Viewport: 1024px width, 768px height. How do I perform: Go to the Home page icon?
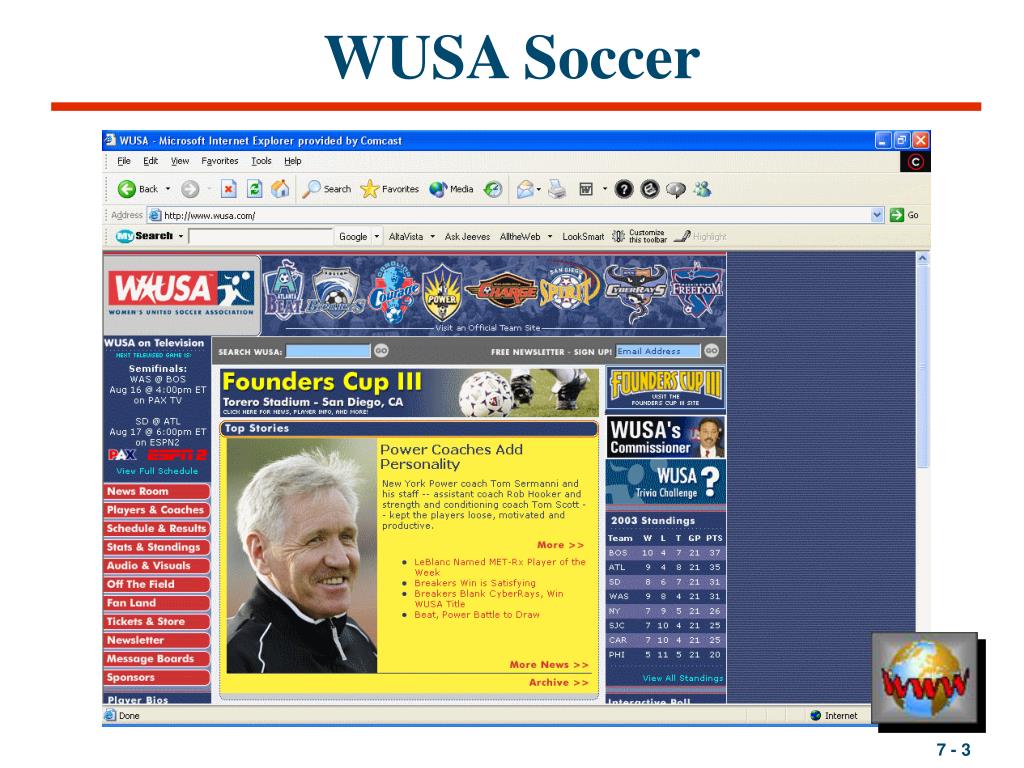[x=280, y=189]
